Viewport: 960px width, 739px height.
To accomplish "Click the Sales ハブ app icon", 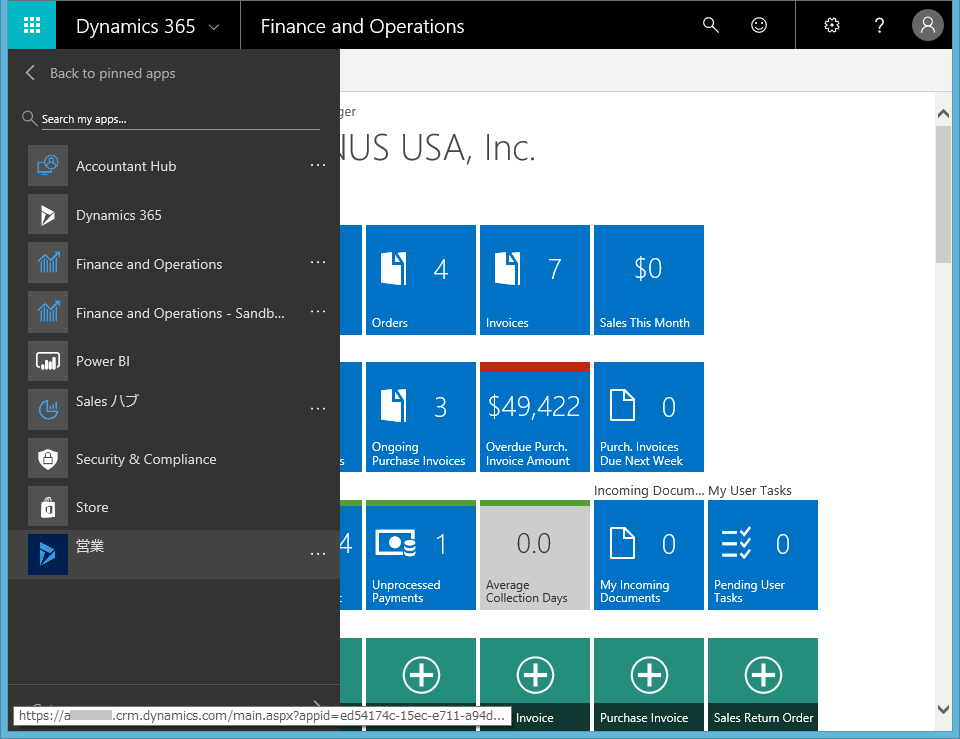I will tap(48, 409).
